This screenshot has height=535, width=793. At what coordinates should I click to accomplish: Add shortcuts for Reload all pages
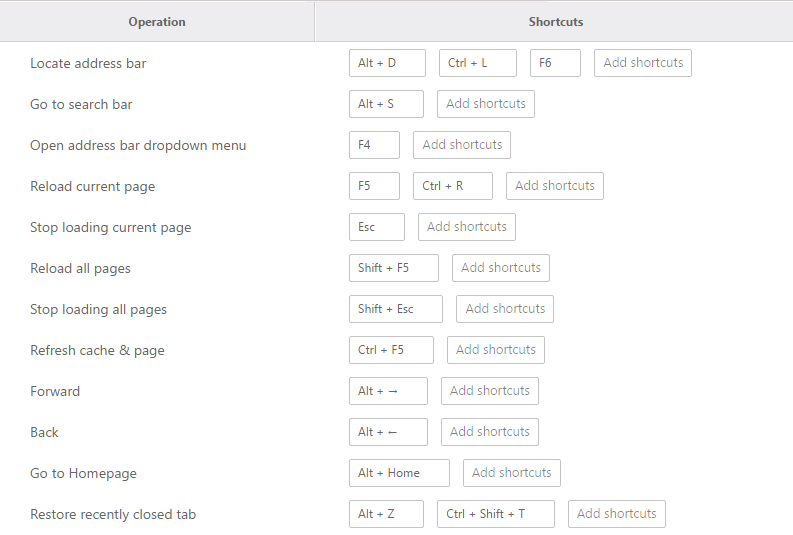[x=501, y=268]
